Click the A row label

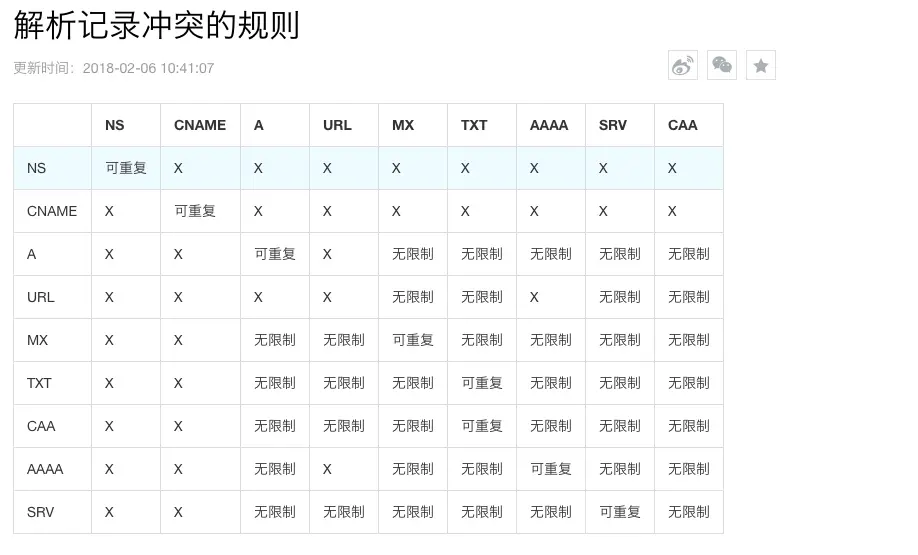click(32, 255)
